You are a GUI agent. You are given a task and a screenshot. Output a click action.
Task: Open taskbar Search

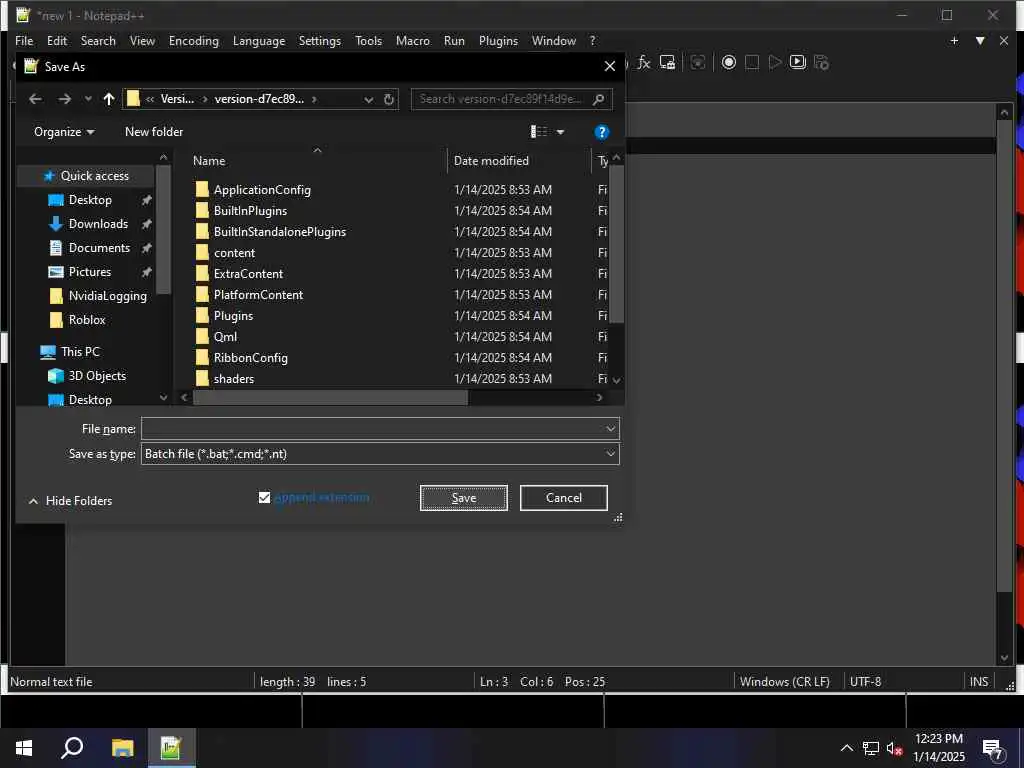[72, 748]
